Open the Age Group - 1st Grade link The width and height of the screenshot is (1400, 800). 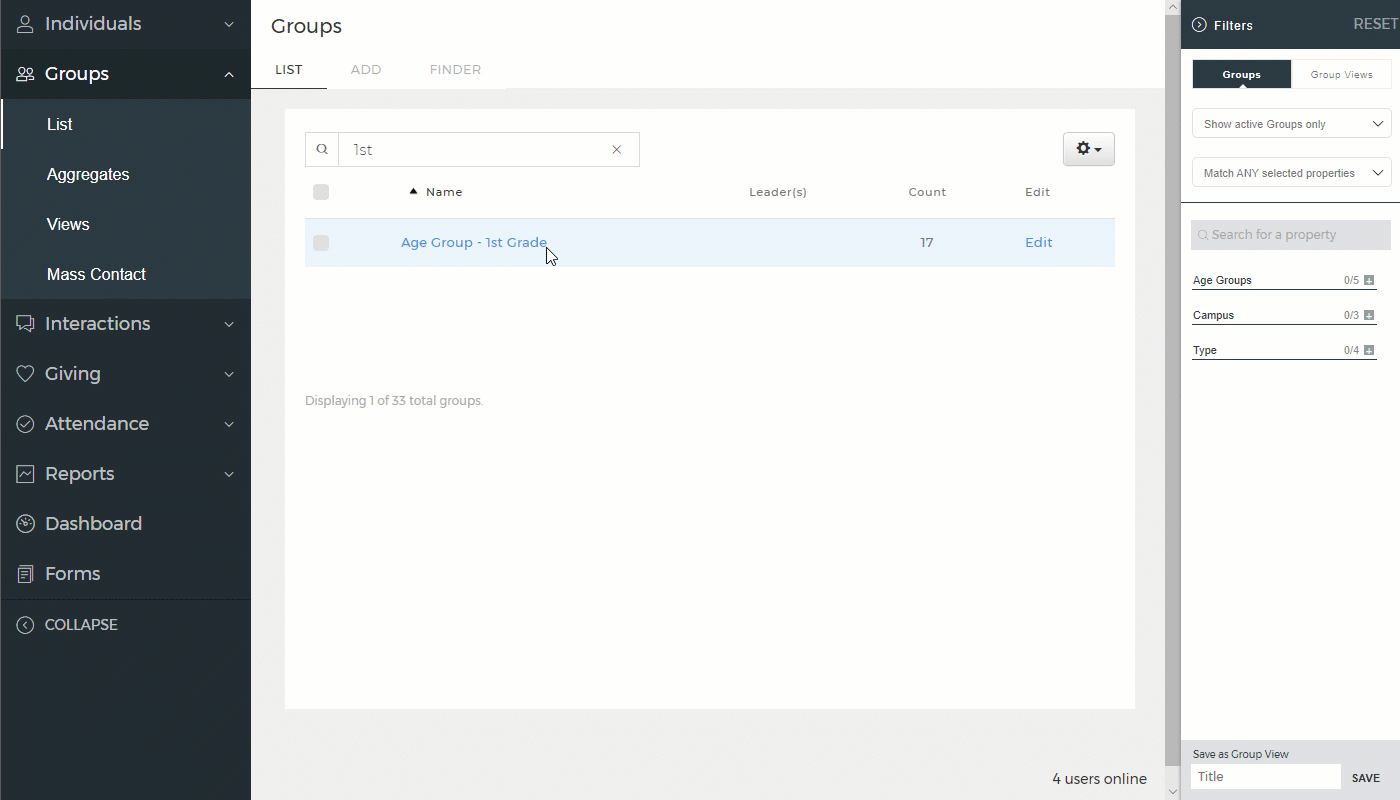tap(473, 243)
